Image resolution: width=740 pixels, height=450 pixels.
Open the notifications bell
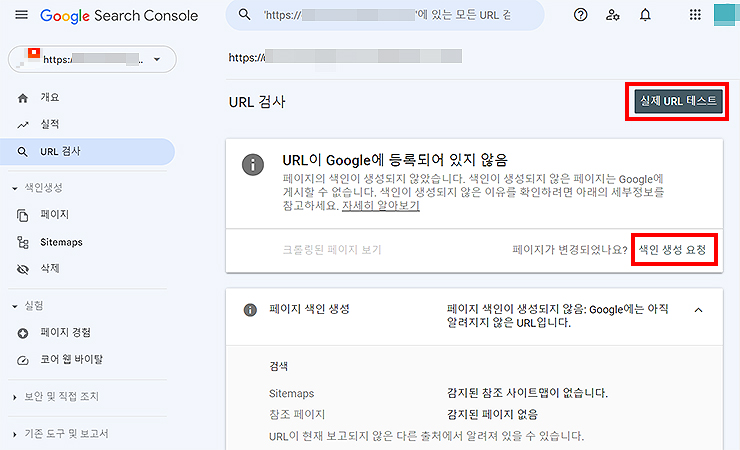(645, 15)
